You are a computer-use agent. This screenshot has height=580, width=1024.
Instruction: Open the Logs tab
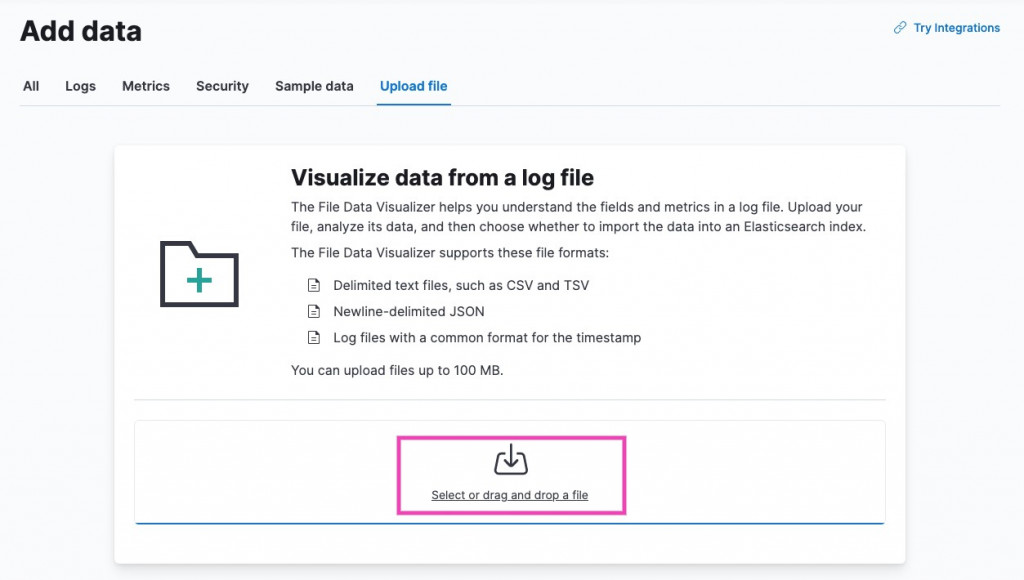click(x=80, y=86)
